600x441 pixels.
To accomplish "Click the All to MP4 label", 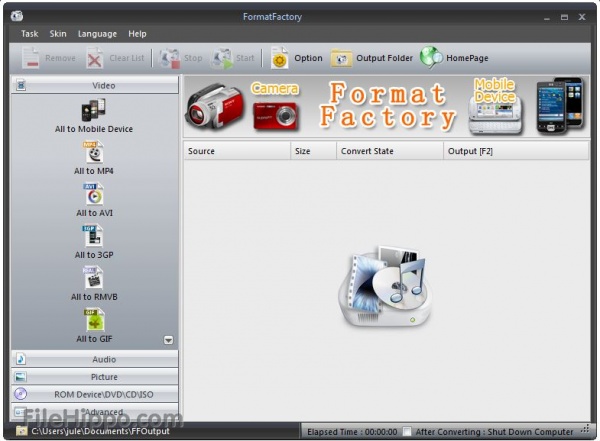I will 94,171.
